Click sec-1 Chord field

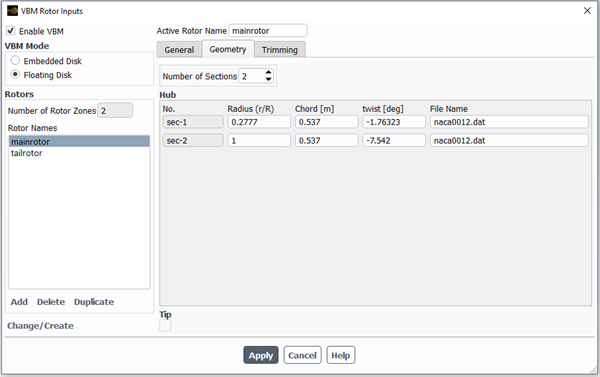point(326,122)
